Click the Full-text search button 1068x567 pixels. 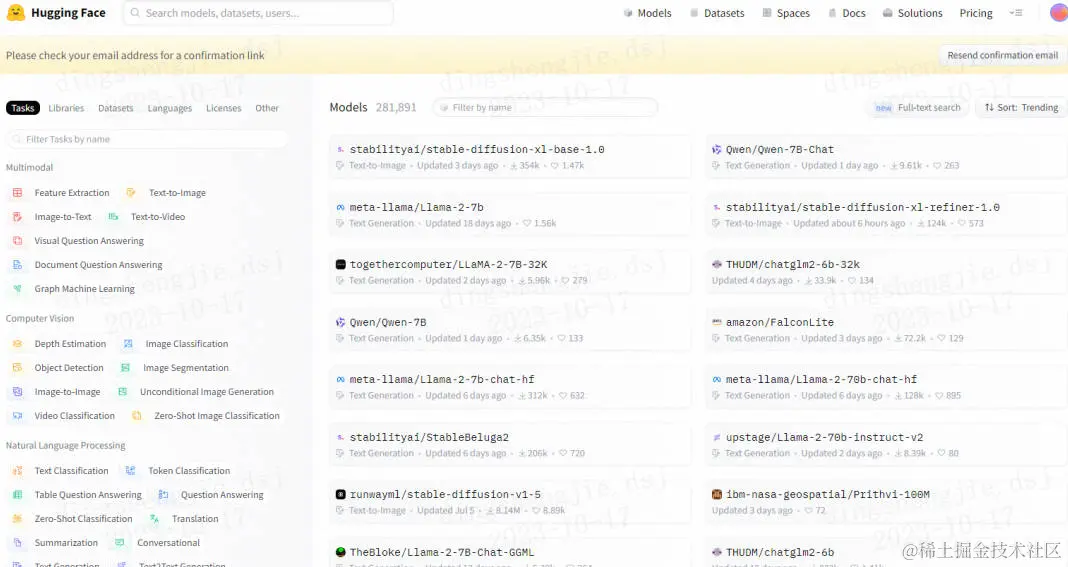coord(918,108)
